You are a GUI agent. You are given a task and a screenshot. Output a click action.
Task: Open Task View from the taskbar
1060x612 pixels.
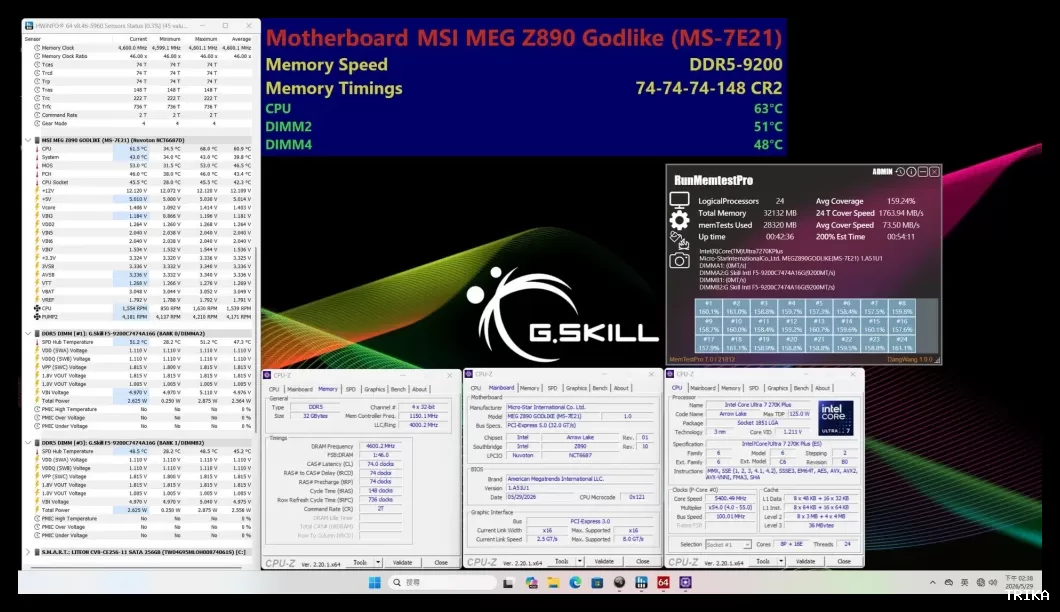click(x=508, y=582)
